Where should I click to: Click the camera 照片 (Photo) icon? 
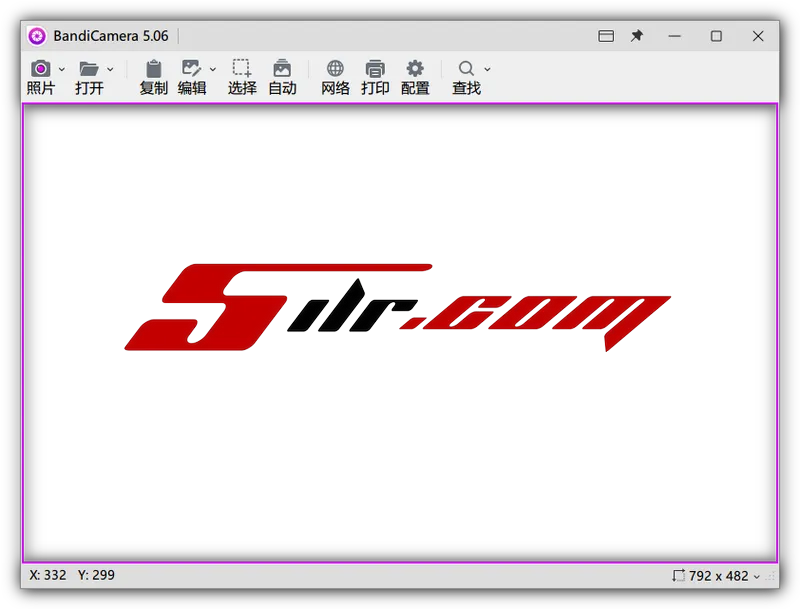[41, 69]
